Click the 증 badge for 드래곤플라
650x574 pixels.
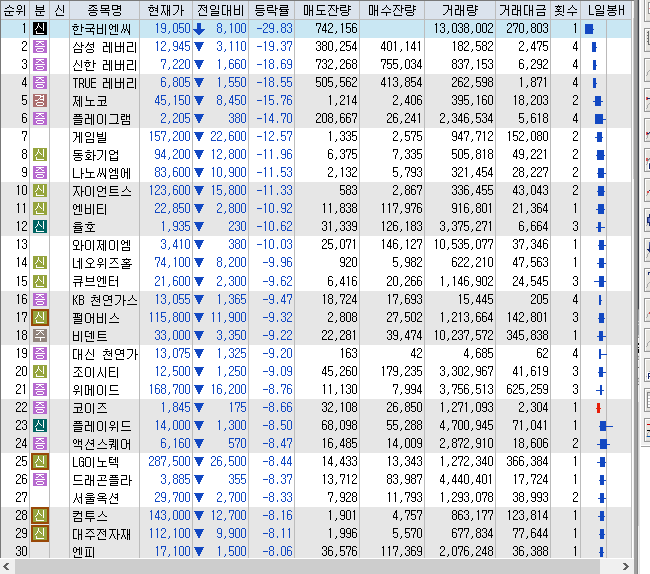point(40,480)
